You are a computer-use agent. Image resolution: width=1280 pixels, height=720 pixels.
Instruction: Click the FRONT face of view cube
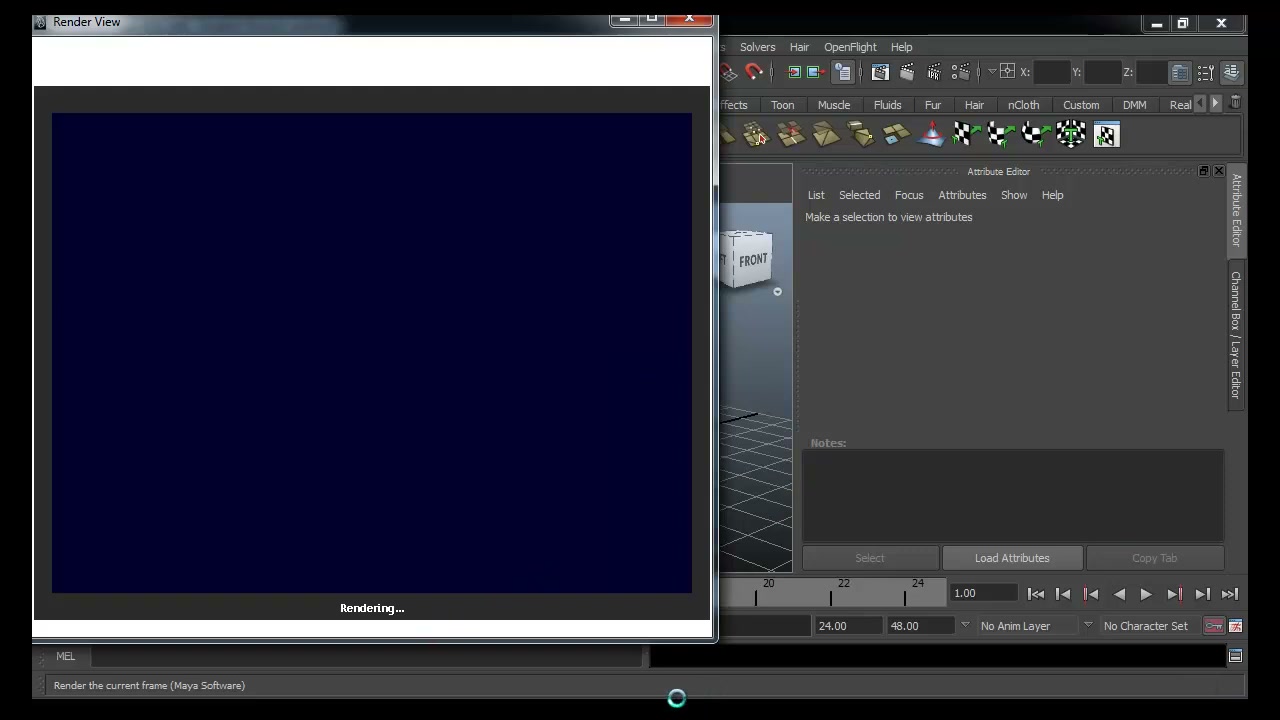click(753, 260)
